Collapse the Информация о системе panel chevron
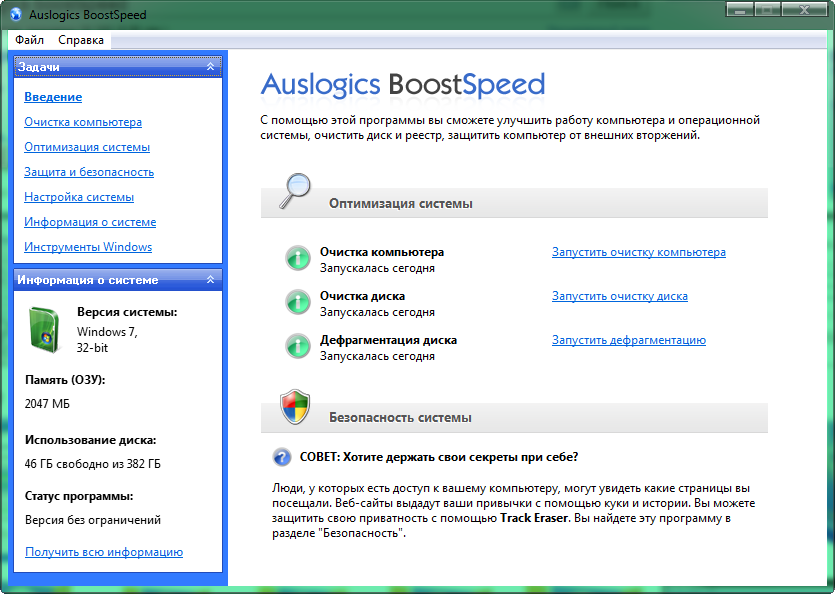This screenshot has height=594, width=835. (210, 280)
